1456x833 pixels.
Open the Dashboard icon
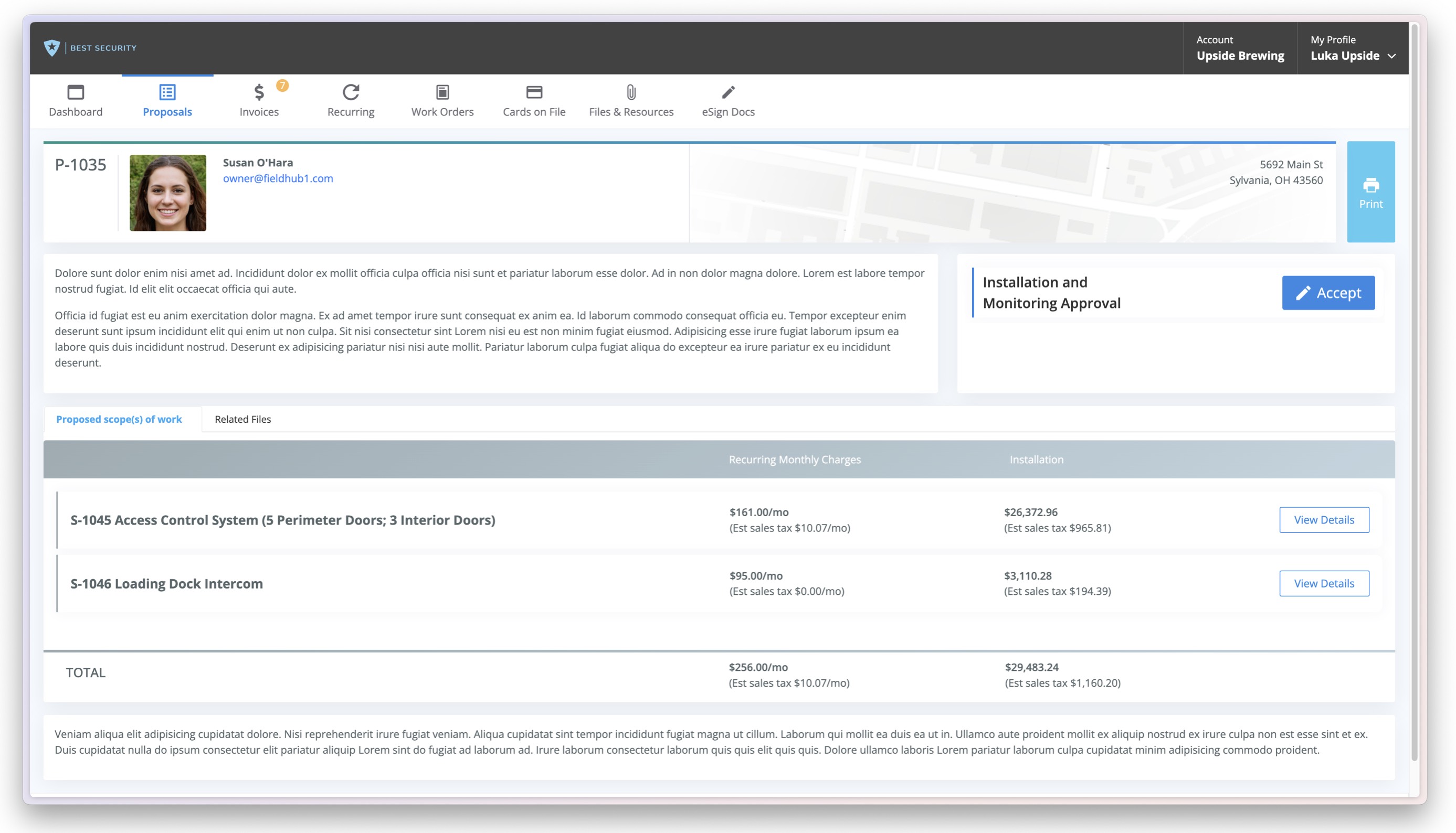tap(76, 92)
